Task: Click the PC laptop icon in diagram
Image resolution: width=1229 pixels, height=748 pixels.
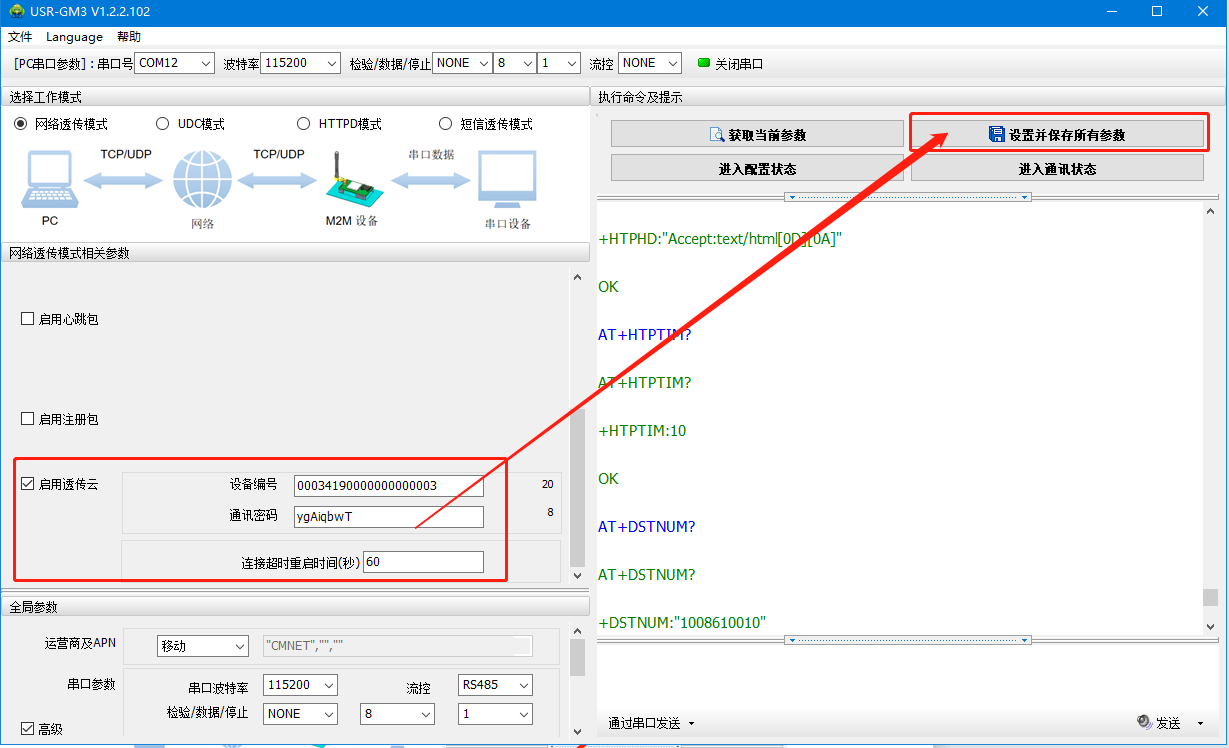Action: [50, 181]
